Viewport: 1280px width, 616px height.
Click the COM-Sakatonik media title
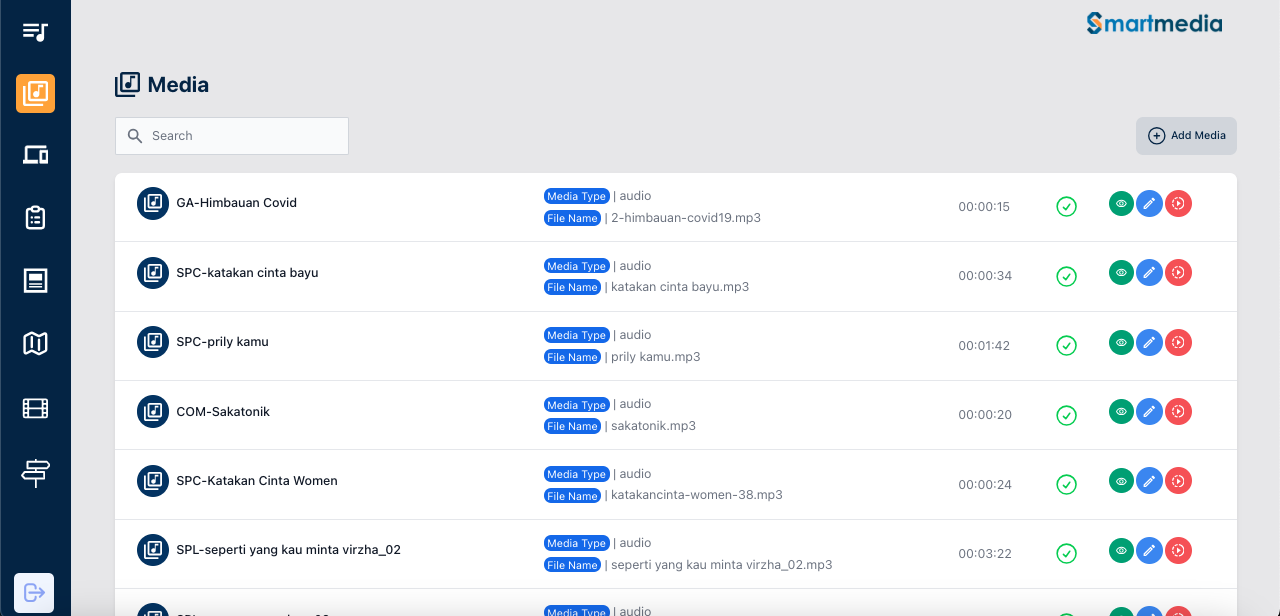[223, 411]
